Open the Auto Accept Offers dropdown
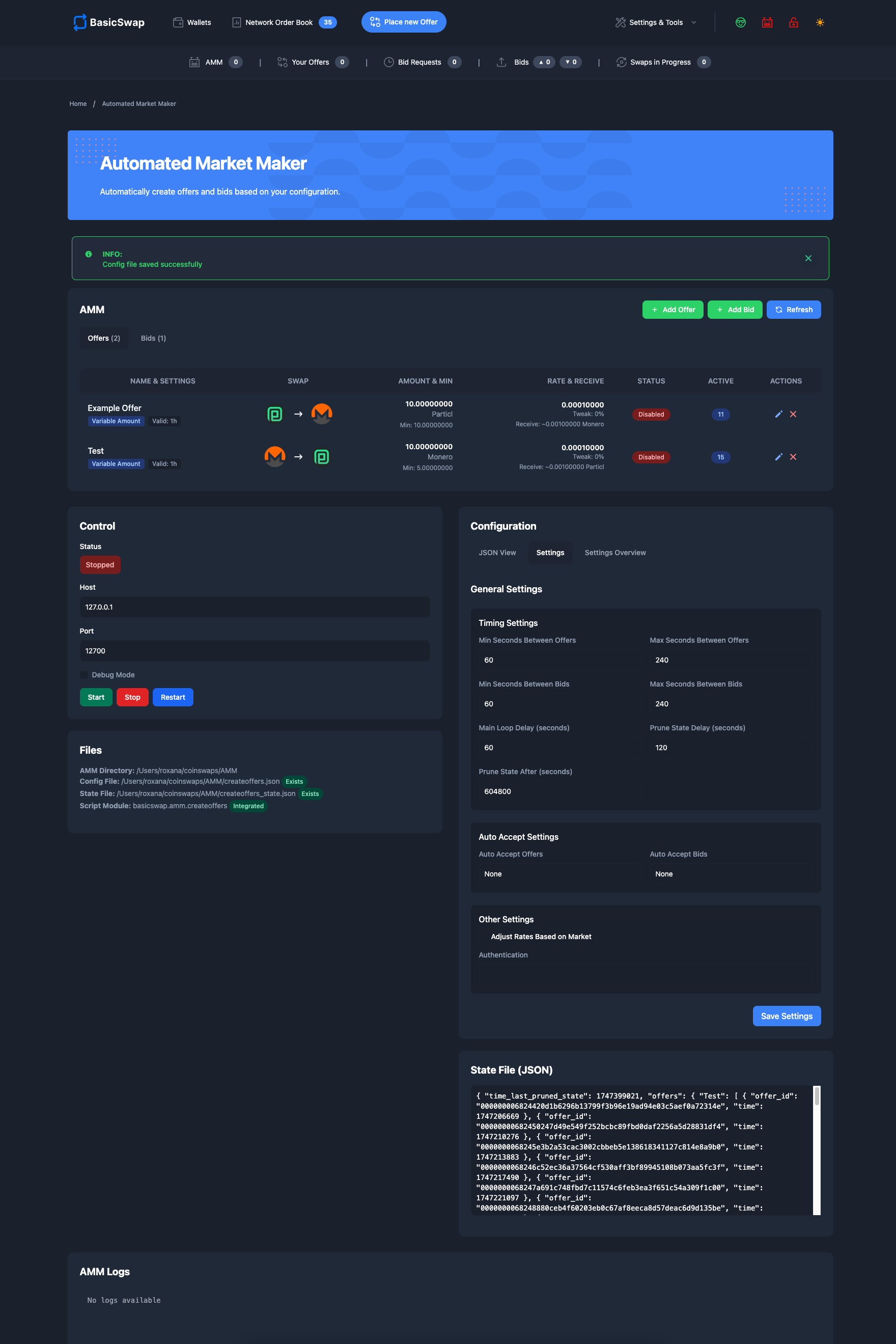 coord(560,874)
